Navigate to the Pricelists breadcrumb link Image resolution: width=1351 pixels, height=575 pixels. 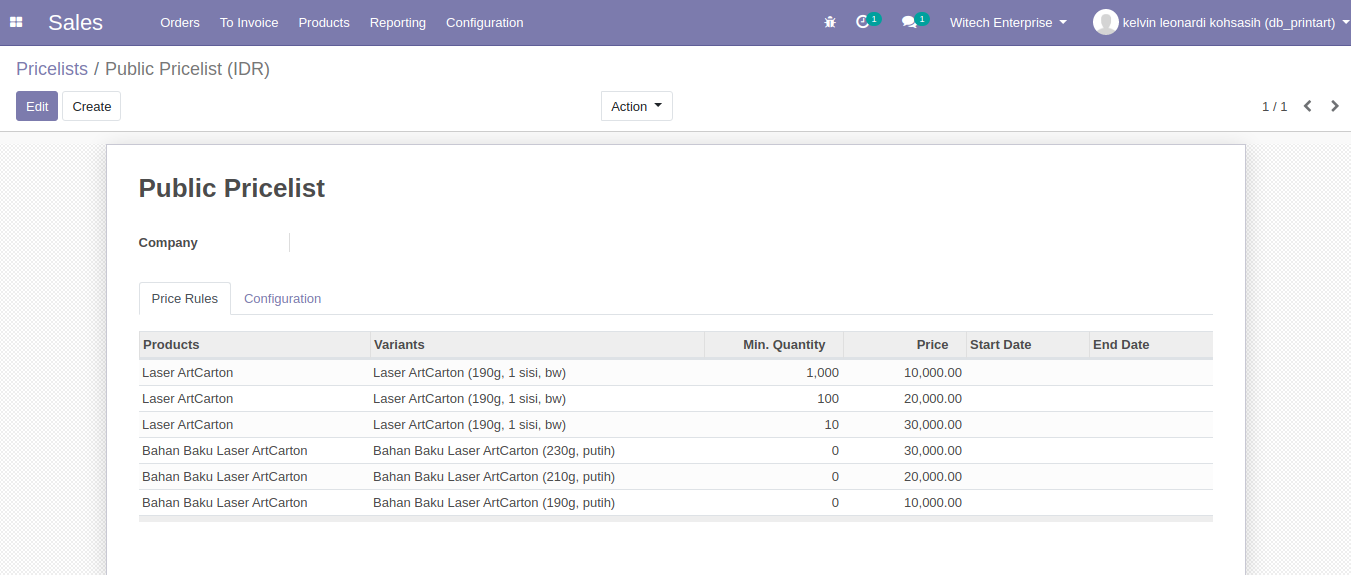(x=52, y=69)
